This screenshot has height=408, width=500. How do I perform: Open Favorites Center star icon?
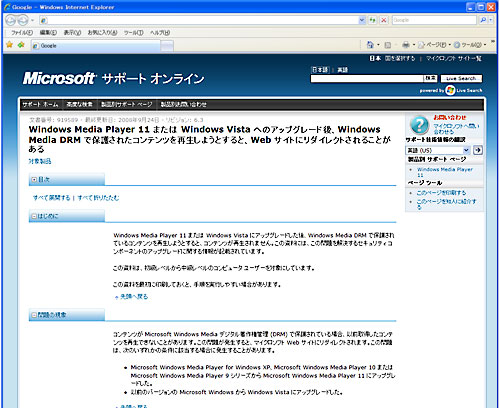[x=10, y=45]
